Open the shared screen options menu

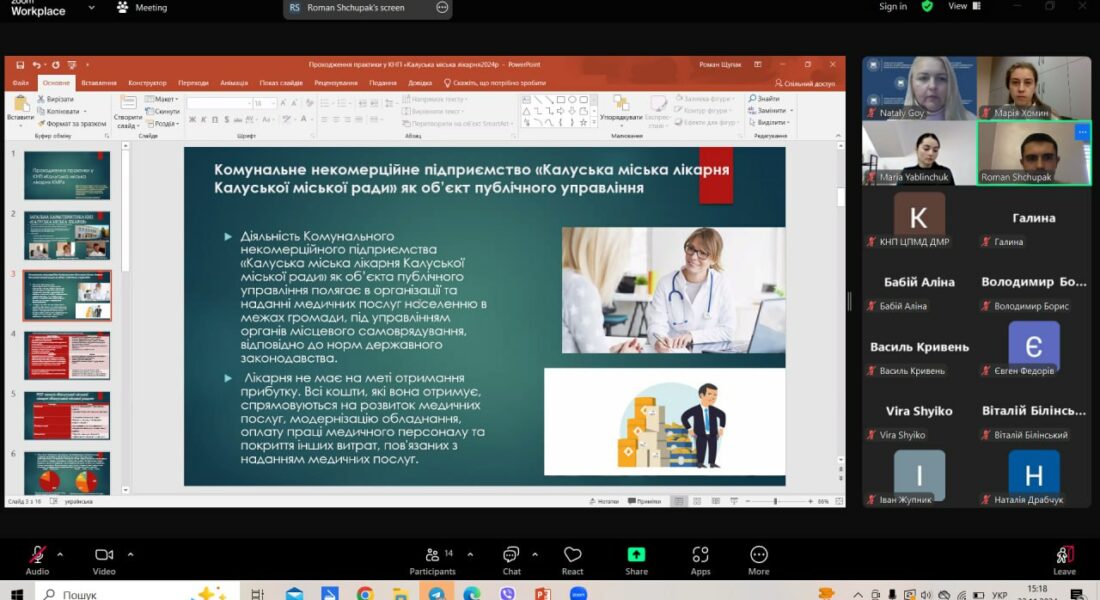tap(442, 8)
